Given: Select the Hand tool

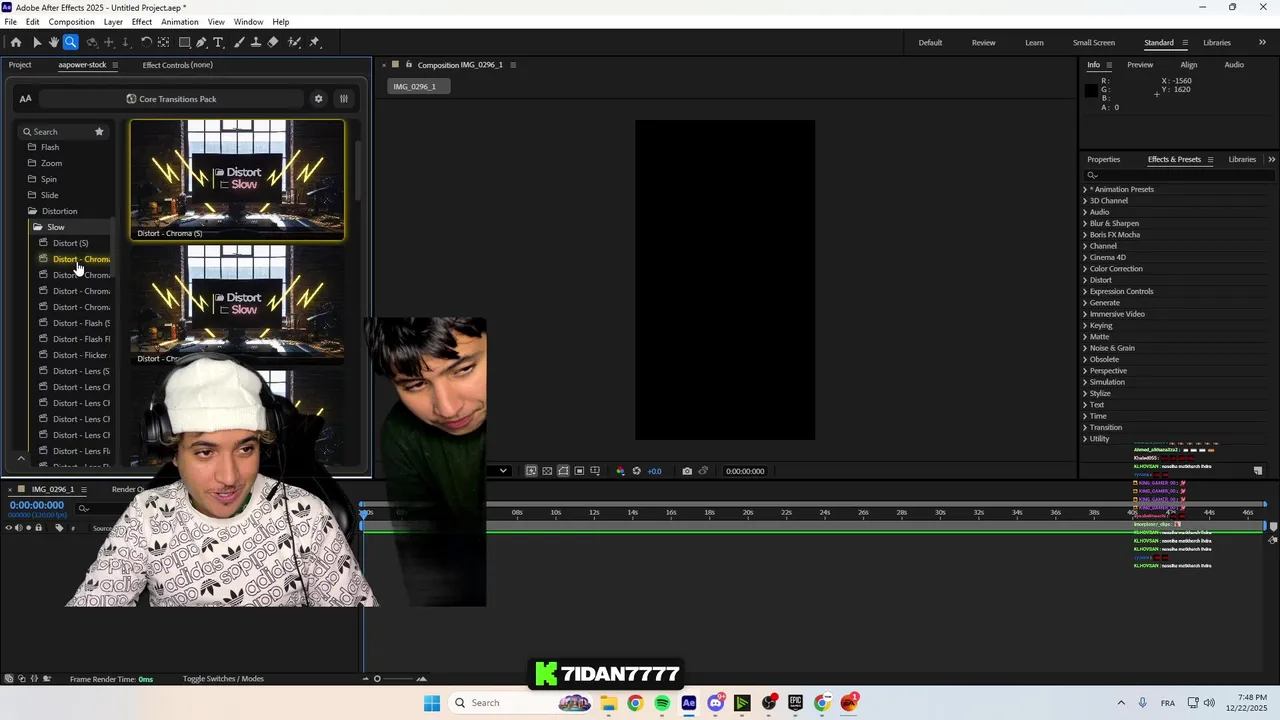Looking at the screenshot, I should pos(54,42).
